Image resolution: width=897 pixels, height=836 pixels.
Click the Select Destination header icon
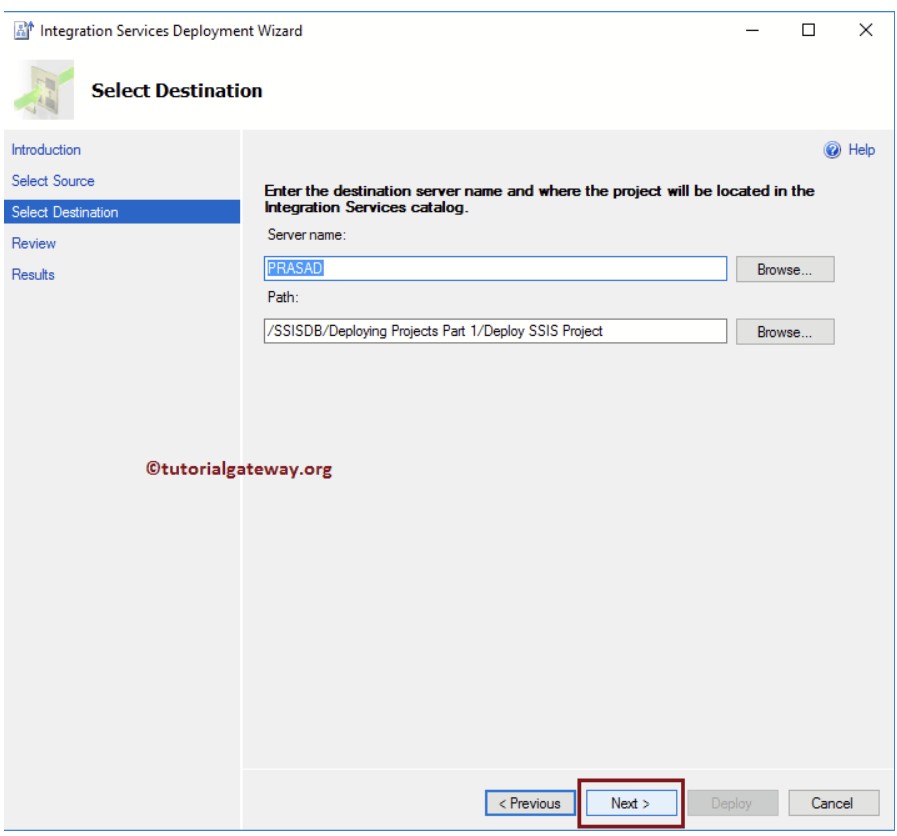(44, 90)
